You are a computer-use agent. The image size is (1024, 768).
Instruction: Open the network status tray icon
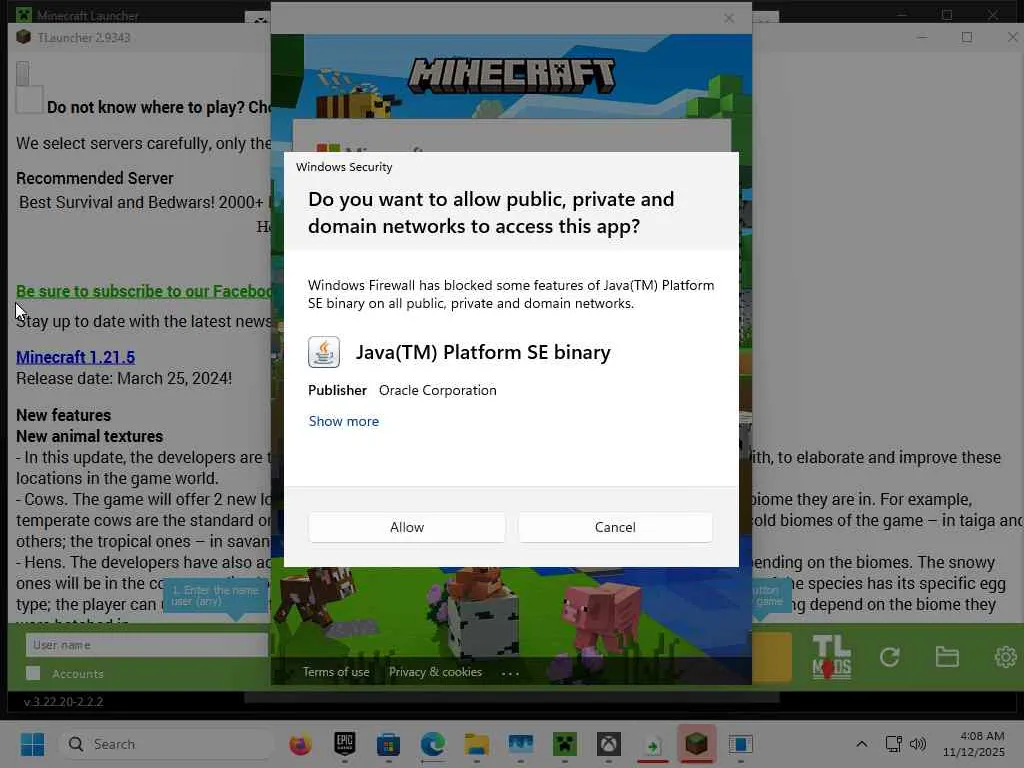(893, 744)
